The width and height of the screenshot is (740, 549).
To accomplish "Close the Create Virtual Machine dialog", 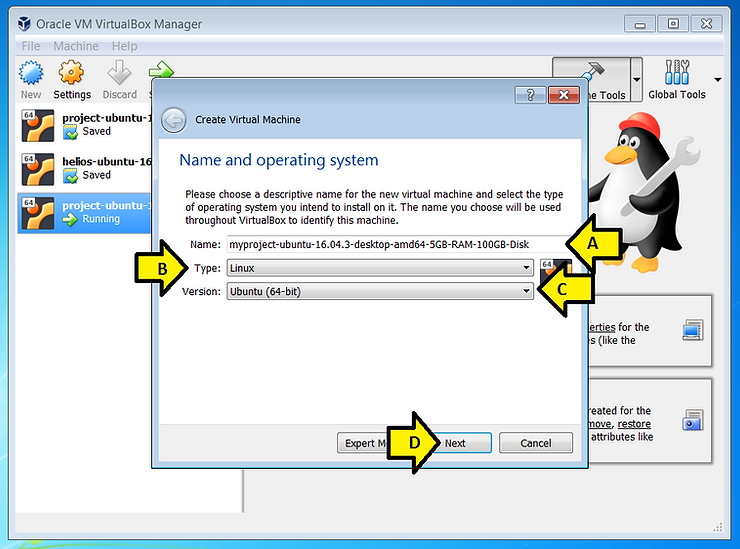I will [x=563, y=95].
